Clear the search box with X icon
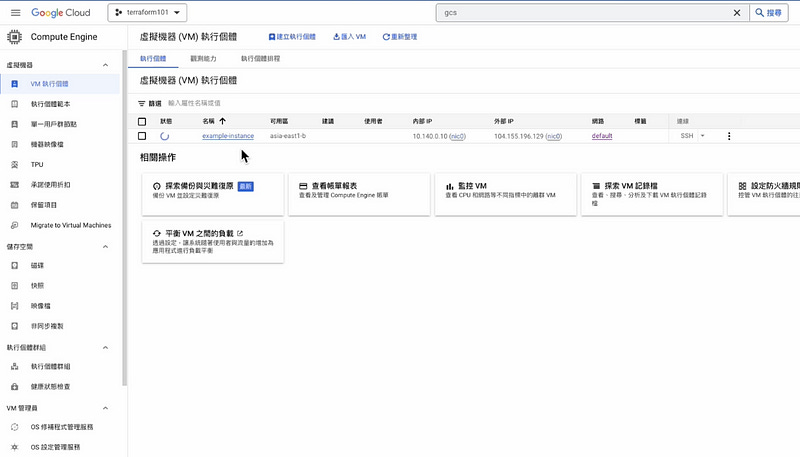800x457 pixels. (737, 13)
